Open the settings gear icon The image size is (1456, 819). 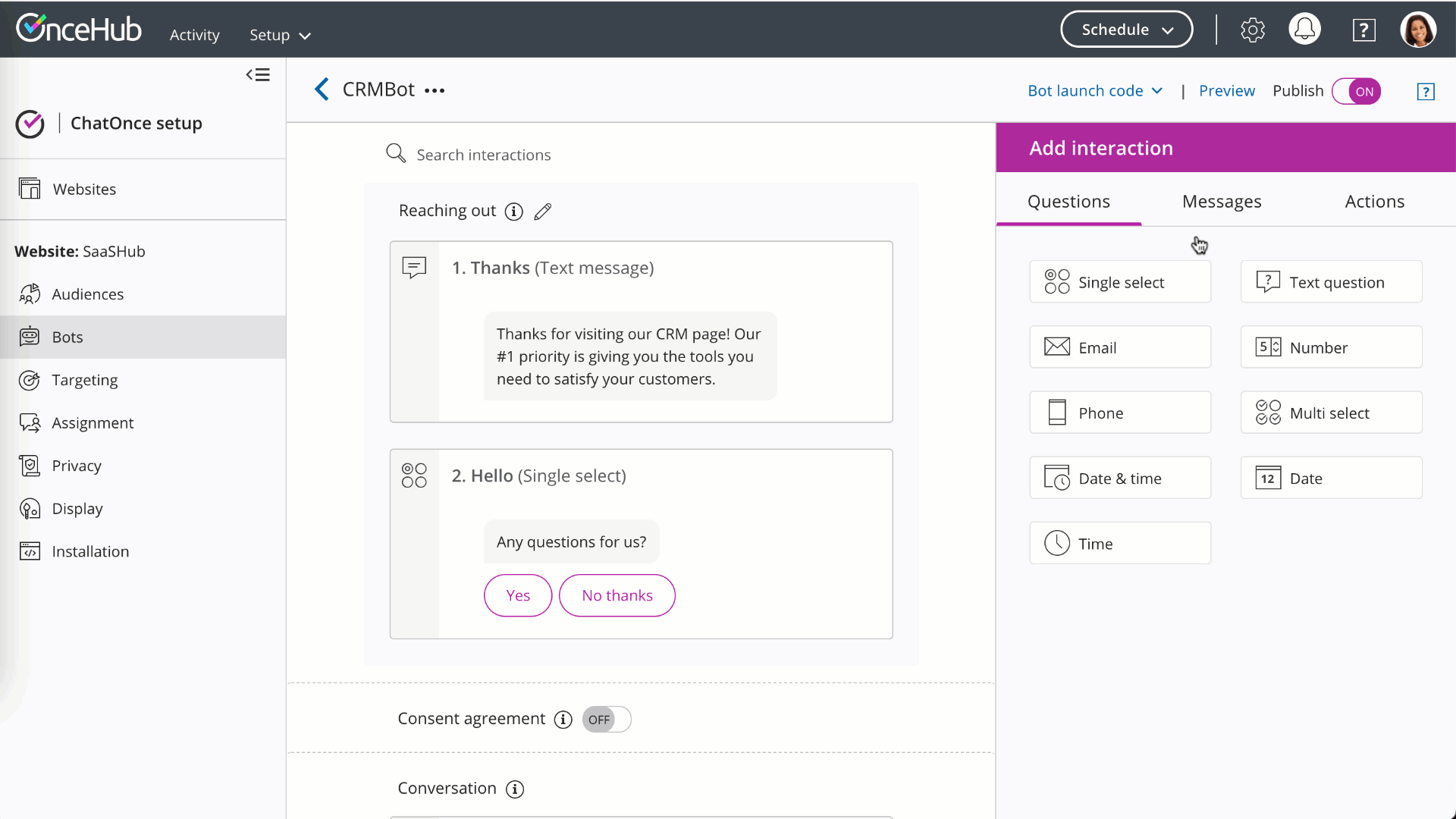[1252, 30]
